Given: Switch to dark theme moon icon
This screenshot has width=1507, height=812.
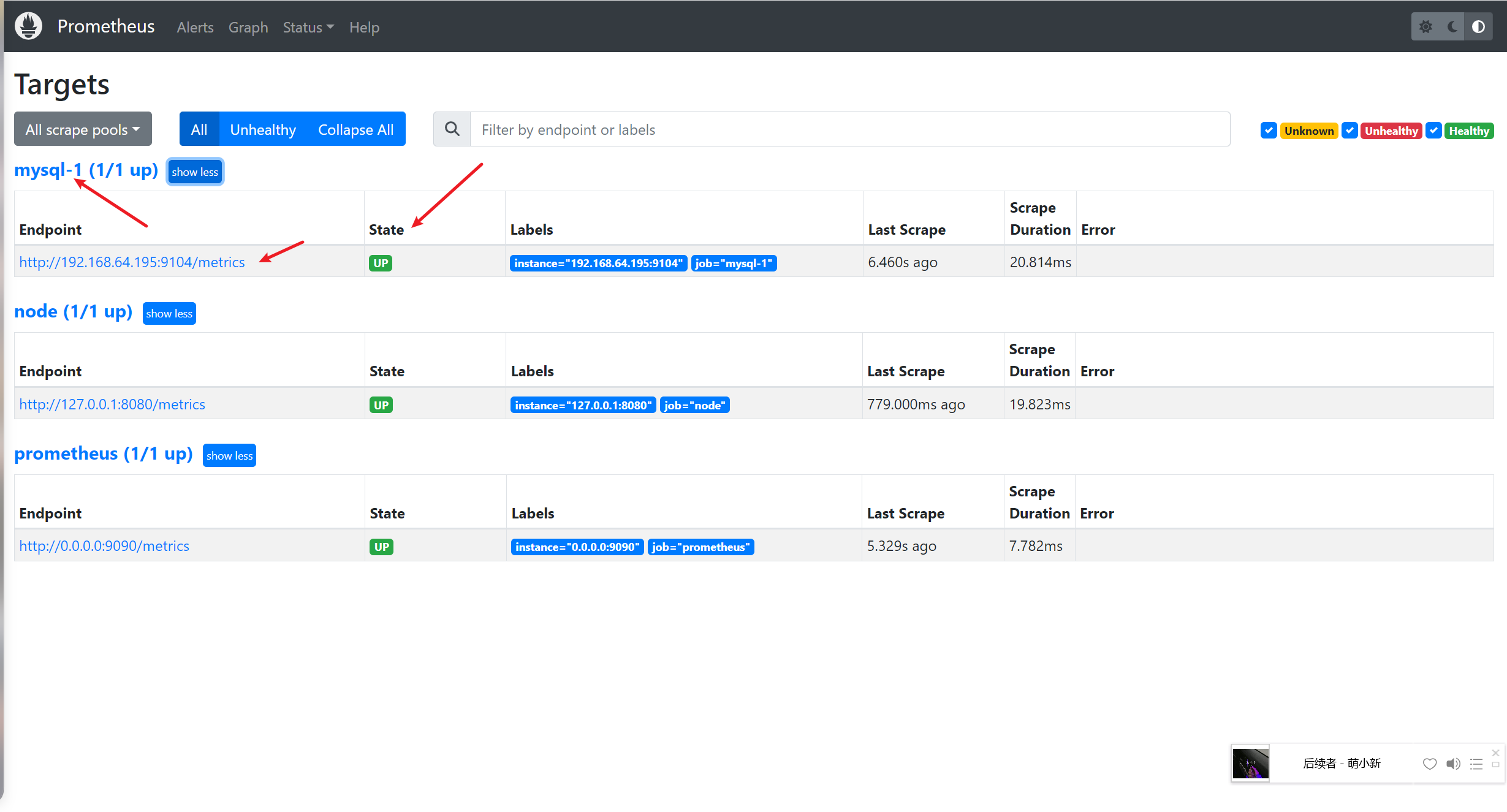Looking at the screenshot, I should point(1452,27).
